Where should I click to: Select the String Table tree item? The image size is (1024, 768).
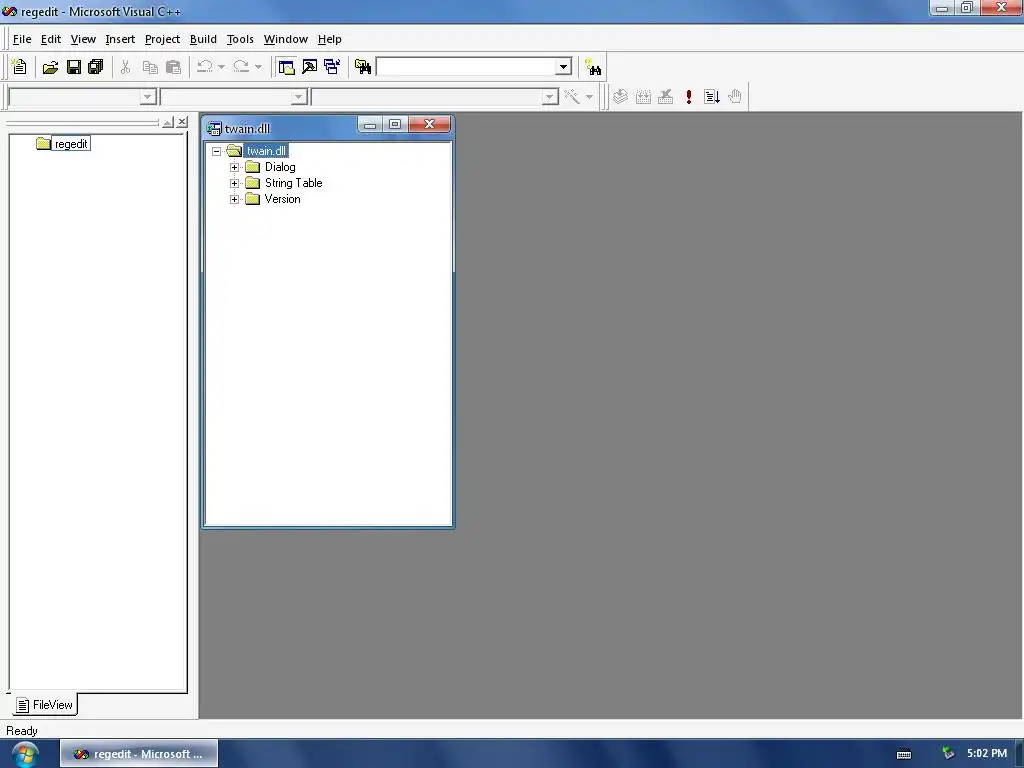tap(293, 184)
